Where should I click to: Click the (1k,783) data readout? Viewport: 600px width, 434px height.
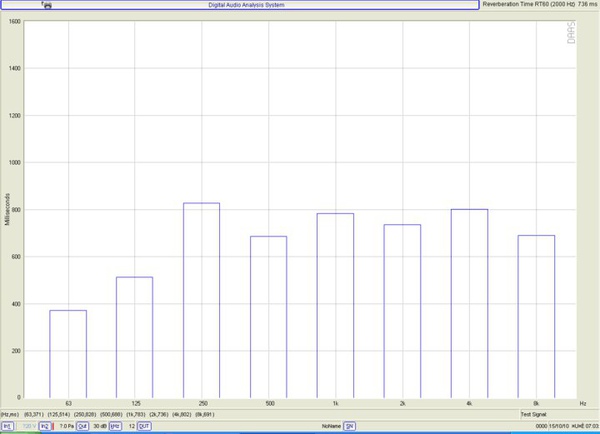pos(136,414)
